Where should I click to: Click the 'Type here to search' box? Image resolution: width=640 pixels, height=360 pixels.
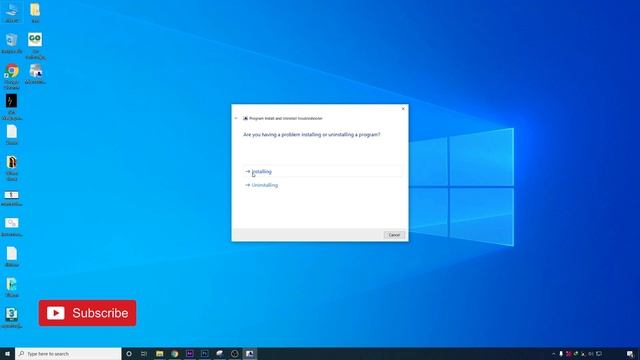click(68, 353)
